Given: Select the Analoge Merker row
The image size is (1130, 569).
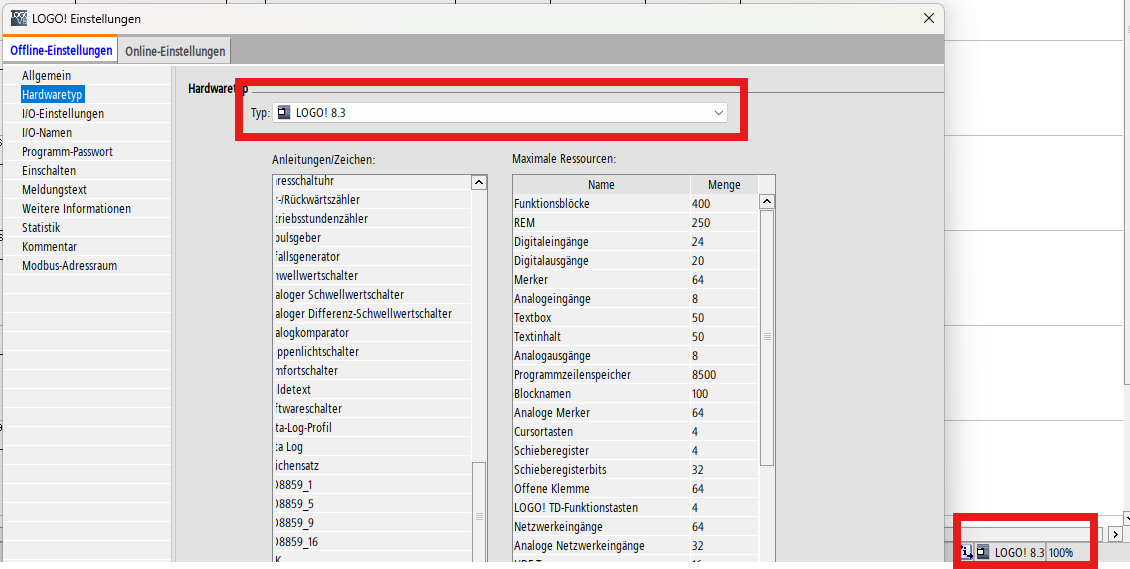Looking at the screenshot, I should pyautogui.click(x=636, y=413).
